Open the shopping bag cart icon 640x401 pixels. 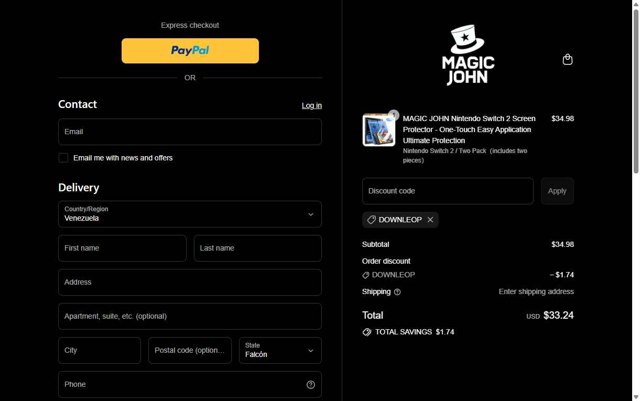[567, 60]
